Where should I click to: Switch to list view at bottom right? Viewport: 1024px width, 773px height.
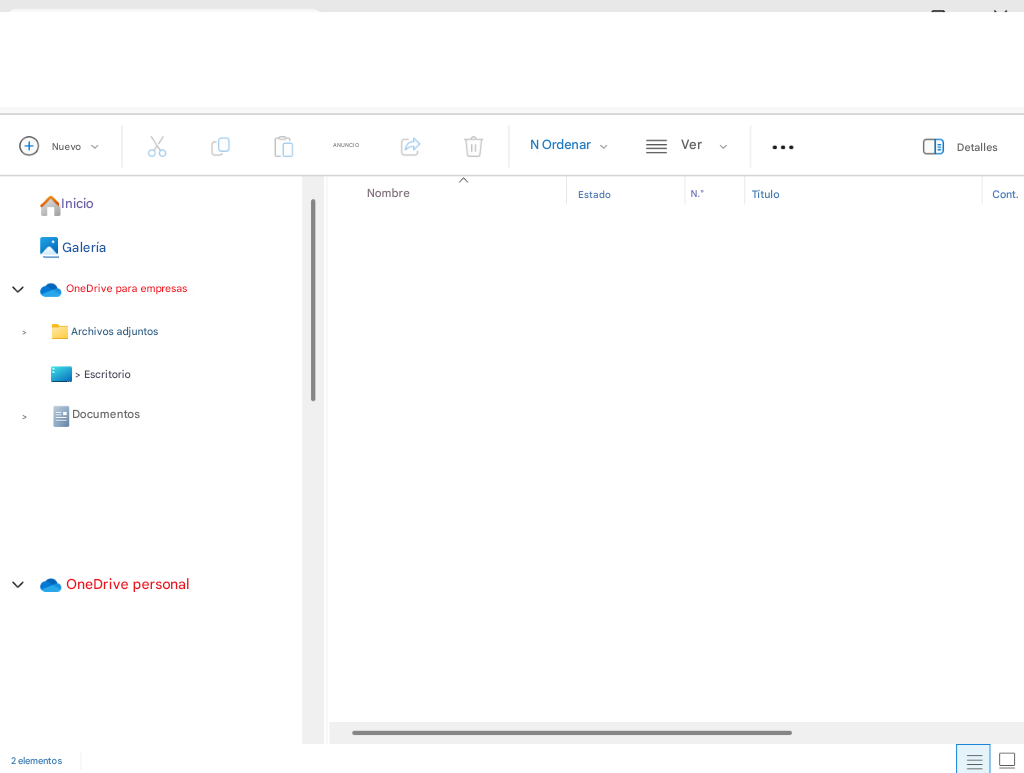click(973, 759)
